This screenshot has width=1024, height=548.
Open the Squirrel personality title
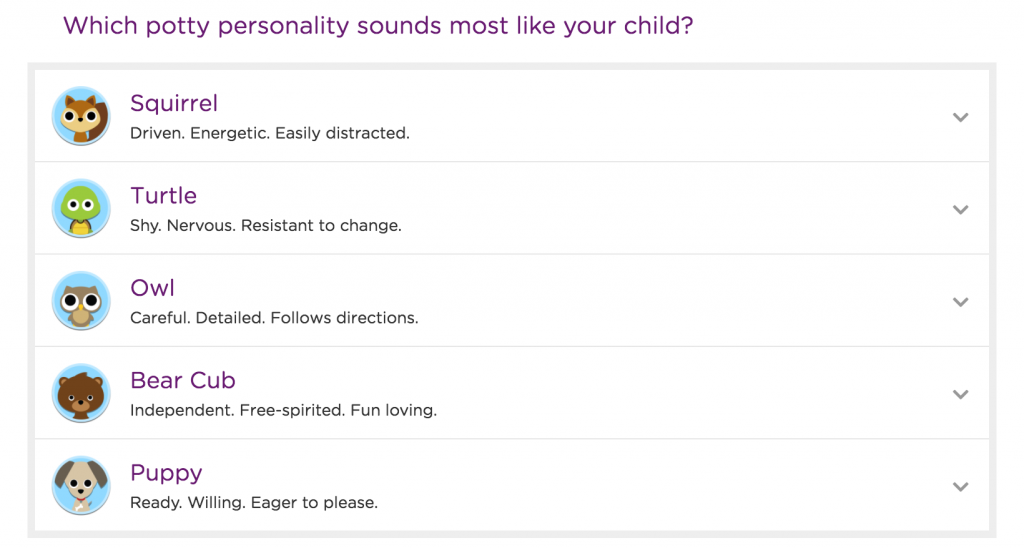(x=174, y=103)
